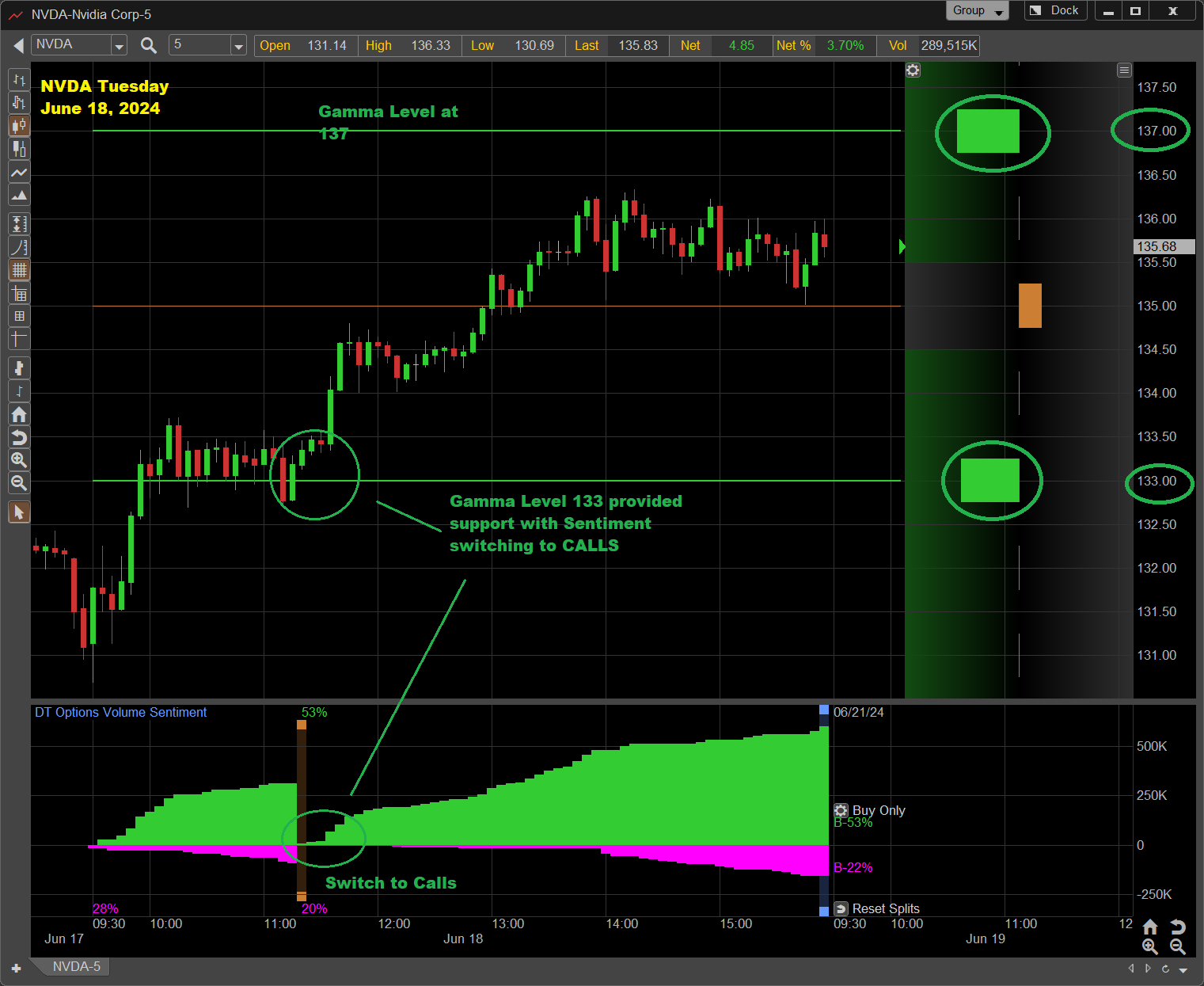
Task: Click the Vol value 289,515K
Action: point(949,45)
